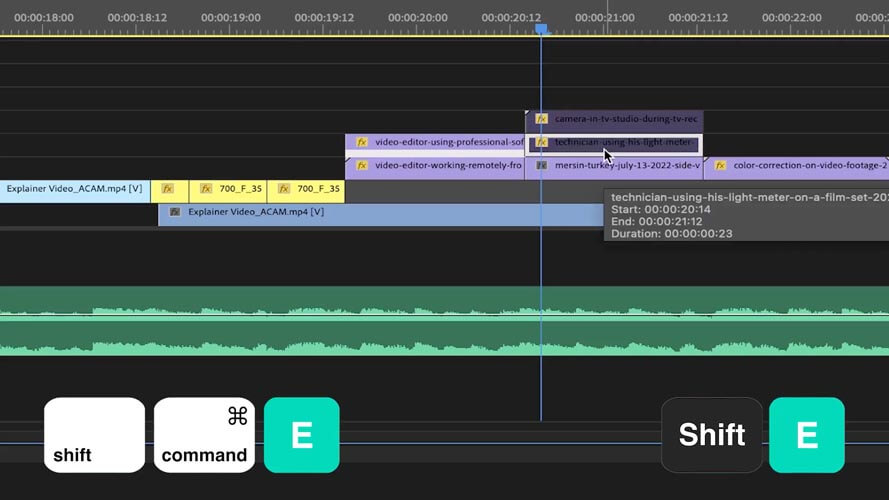889x500 pixels.
Task: Click fx badge on dark blue Explainer Video clip
Action: coord(175,212)
